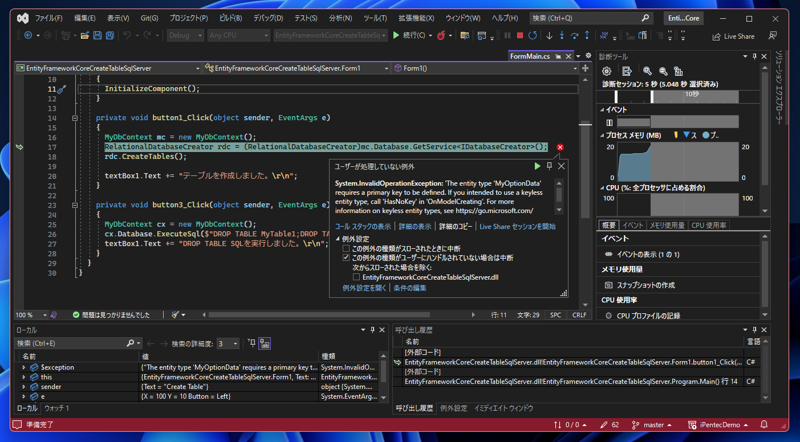Click the diagnostic session timeline ruler
This screenshot has height=442, width=800.
pyautogui.click(x=678, y=96)
